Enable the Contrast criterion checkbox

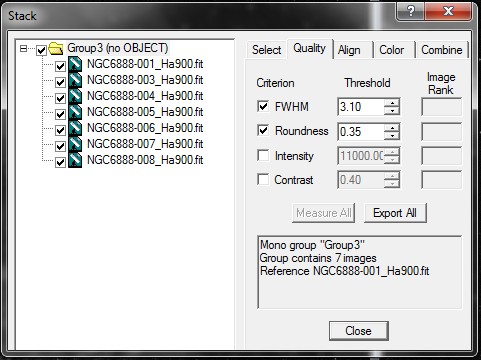pos(263,180)
